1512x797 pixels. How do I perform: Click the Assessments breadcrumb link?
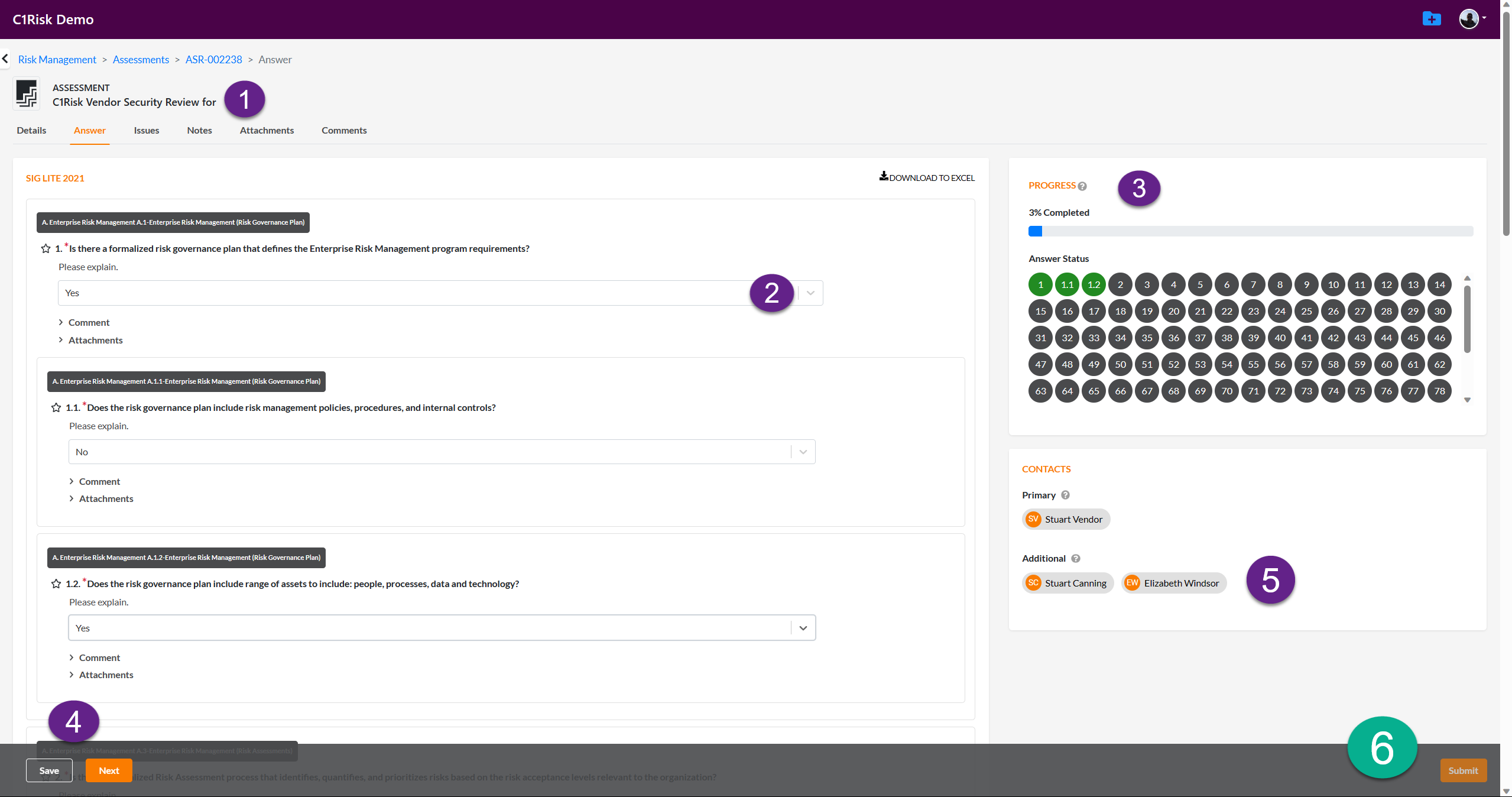(141, 60)
